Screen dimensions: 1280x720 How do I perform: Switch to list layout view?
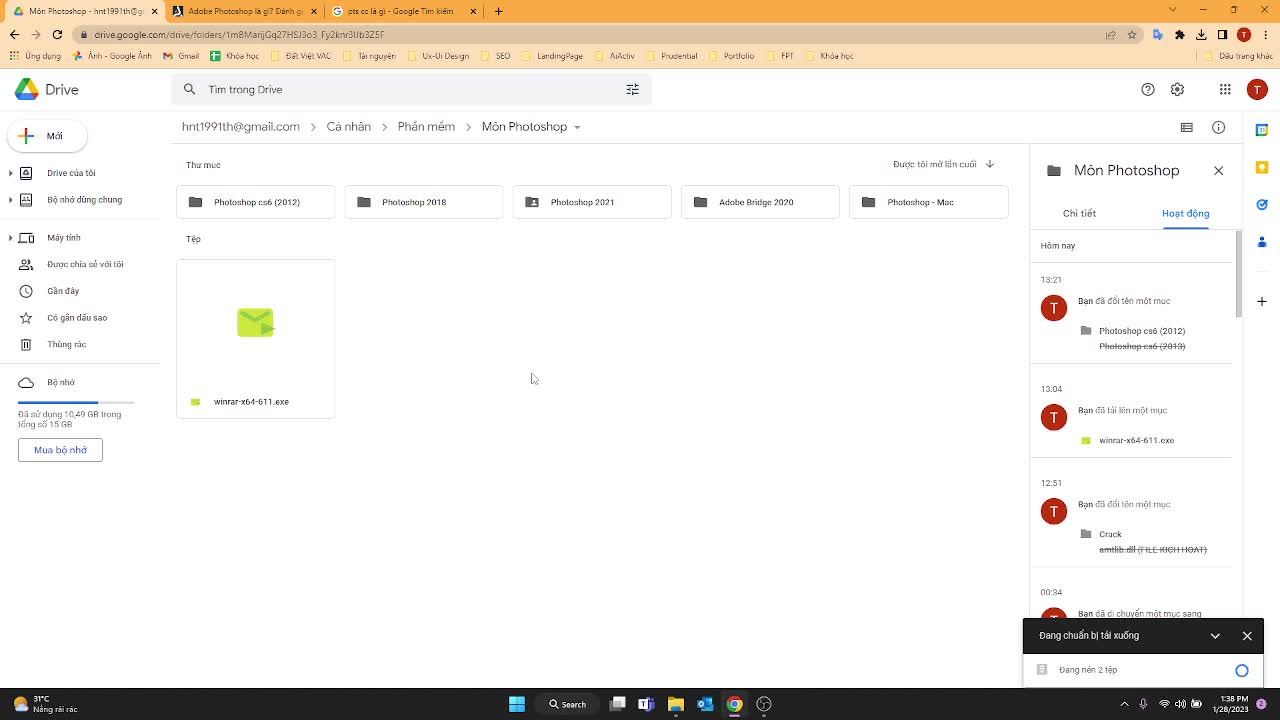click(x=1187, y=127)
